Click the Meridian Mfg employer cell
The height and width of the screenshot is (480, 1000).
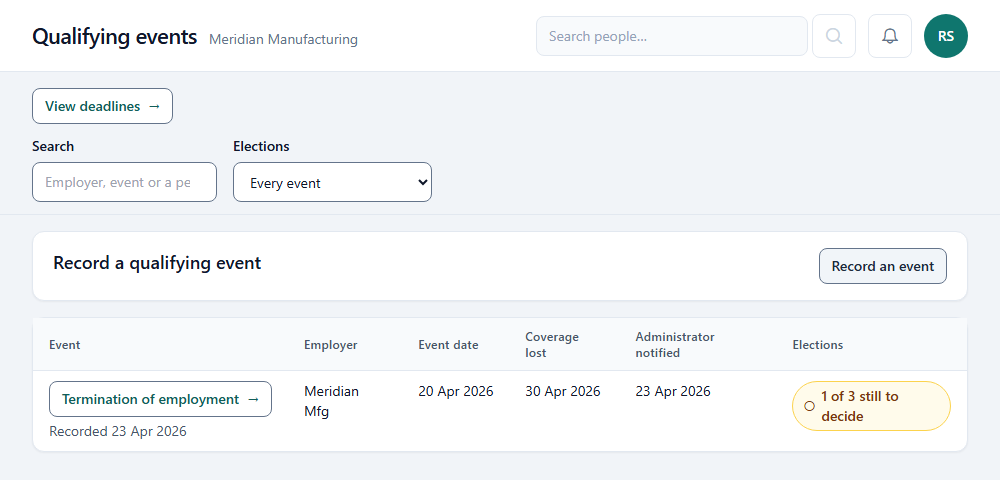click(x=332, y=401)
